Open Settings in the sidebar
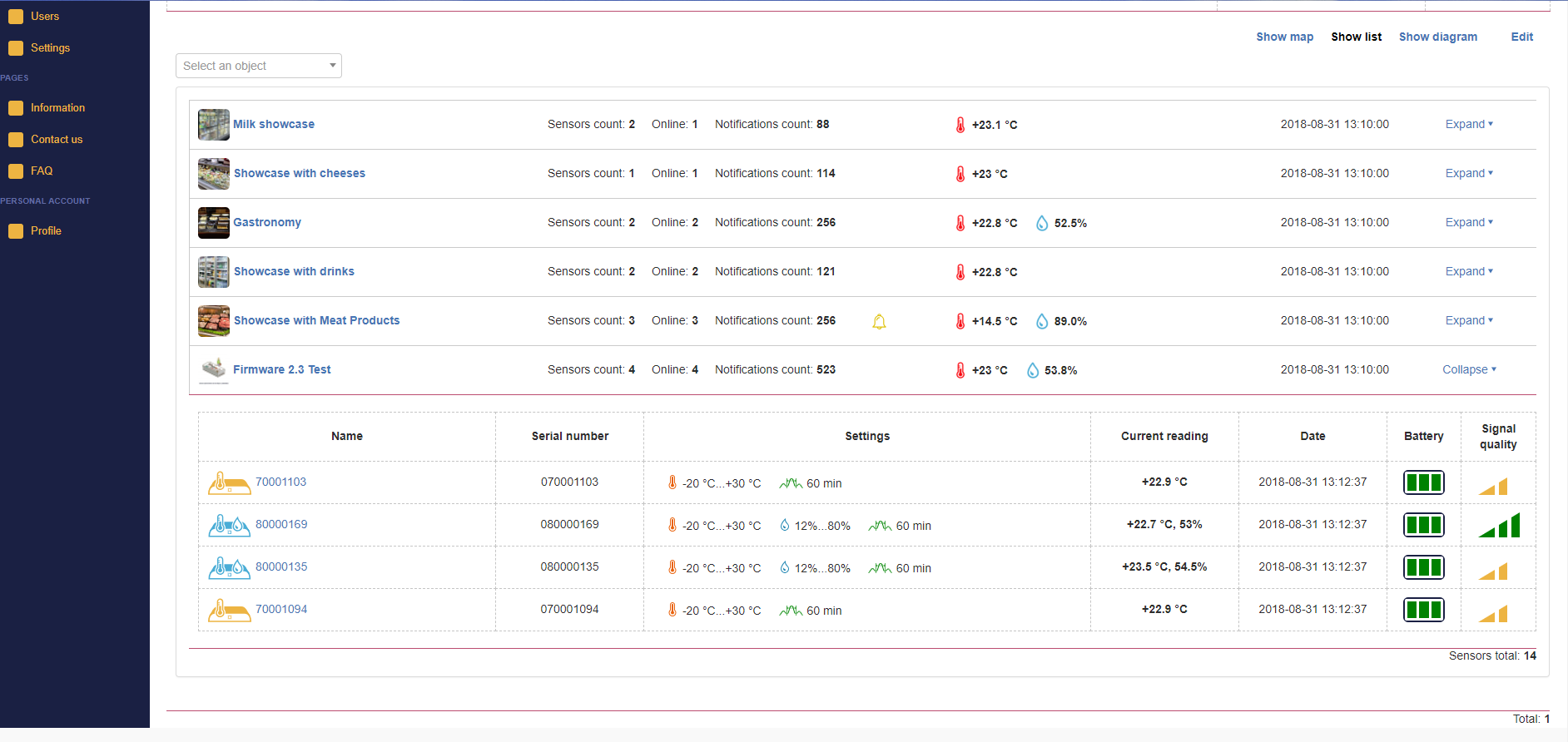Image resolution: width=1568 pixels, height=742 pixels. (x=50, y=48)
